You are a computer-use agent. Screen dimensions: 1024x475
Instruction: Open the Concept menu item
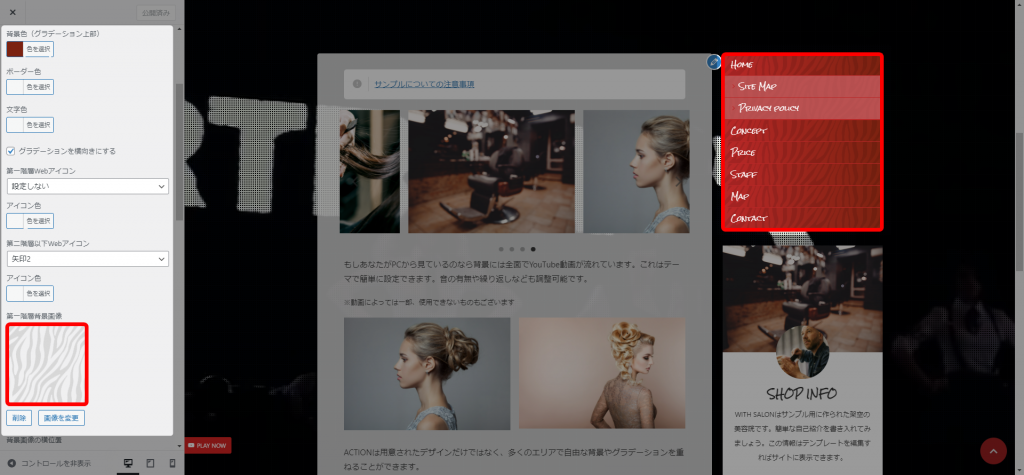pyautogui.click(x=749, y=131)
